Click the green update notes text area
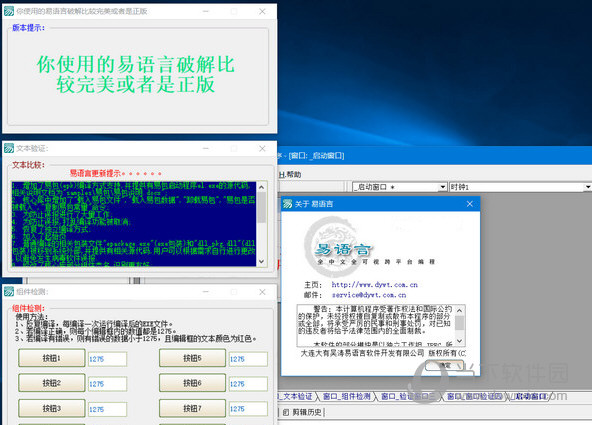The width and height of the screenshot is (592, 425). (x=134, y=224)
